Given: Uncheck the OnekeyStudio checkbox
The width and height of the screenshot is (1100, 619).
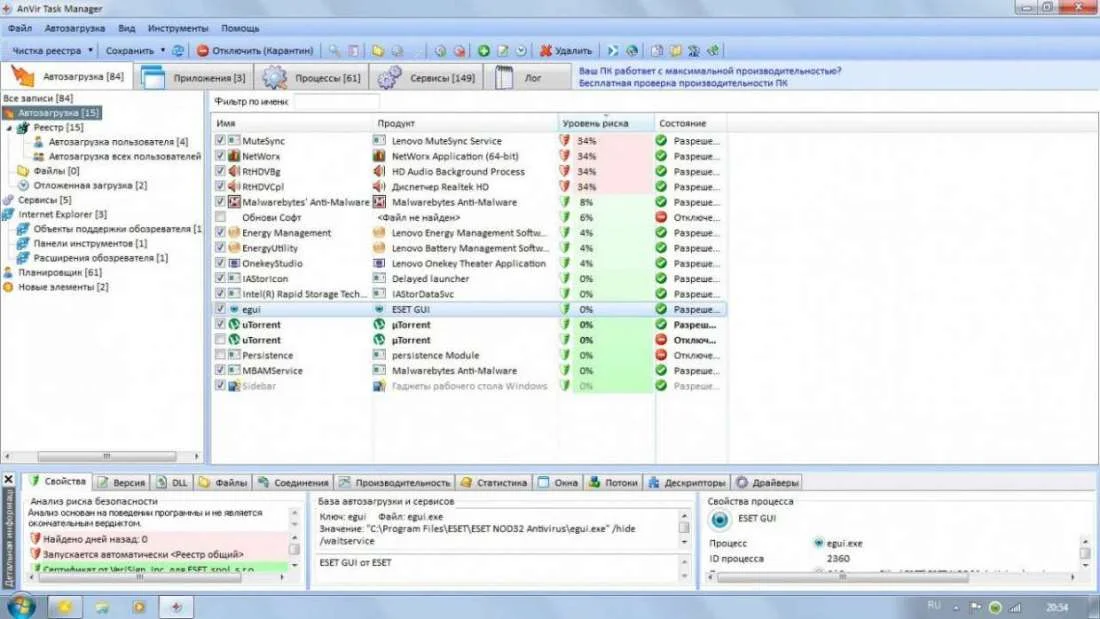Looking at the screenshot, I should pyautogui.click(x=220, y=263).
